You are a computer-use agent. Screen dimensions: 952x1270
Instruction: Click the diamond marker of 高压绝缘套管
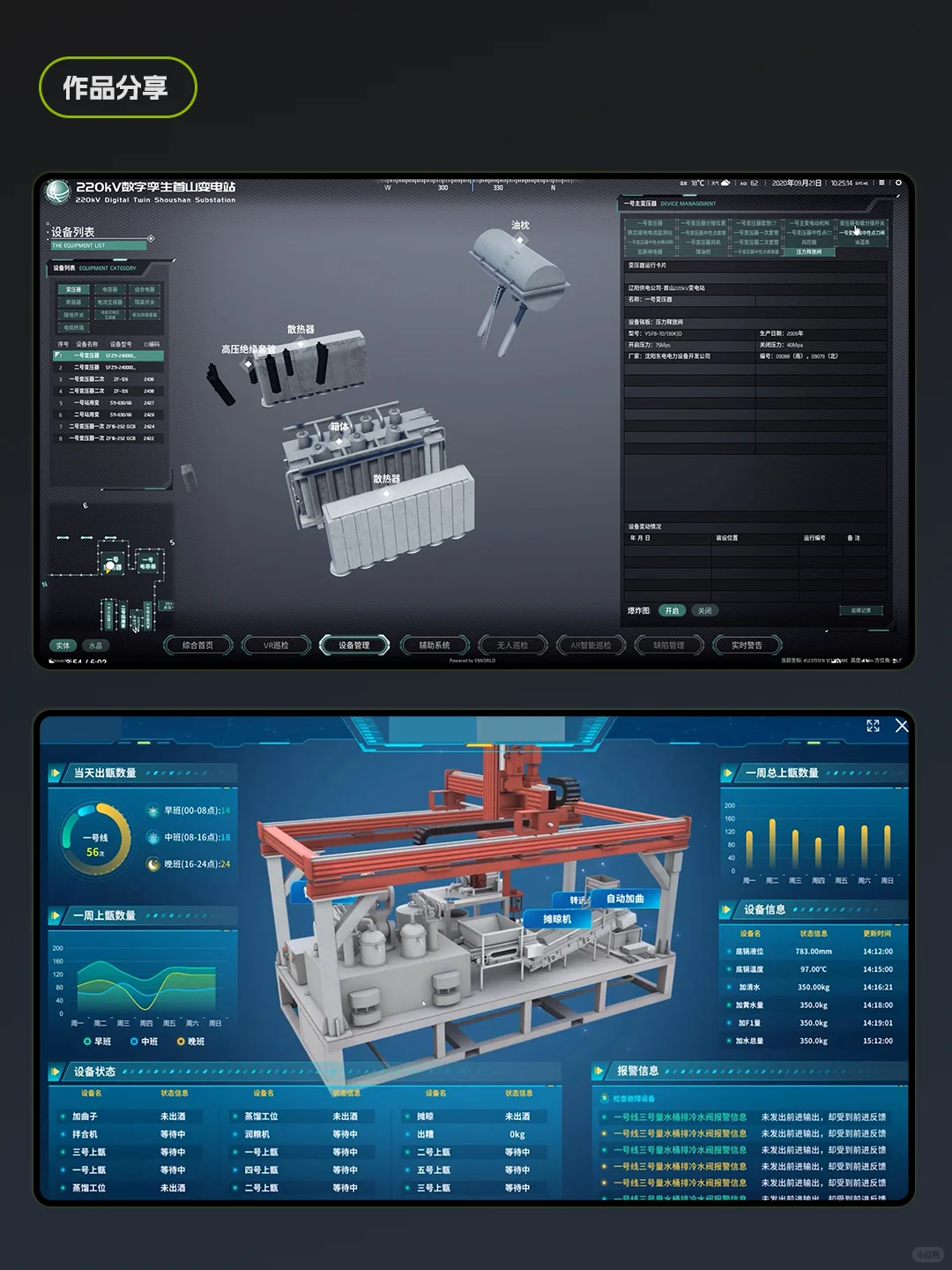(x=249, y=363)
